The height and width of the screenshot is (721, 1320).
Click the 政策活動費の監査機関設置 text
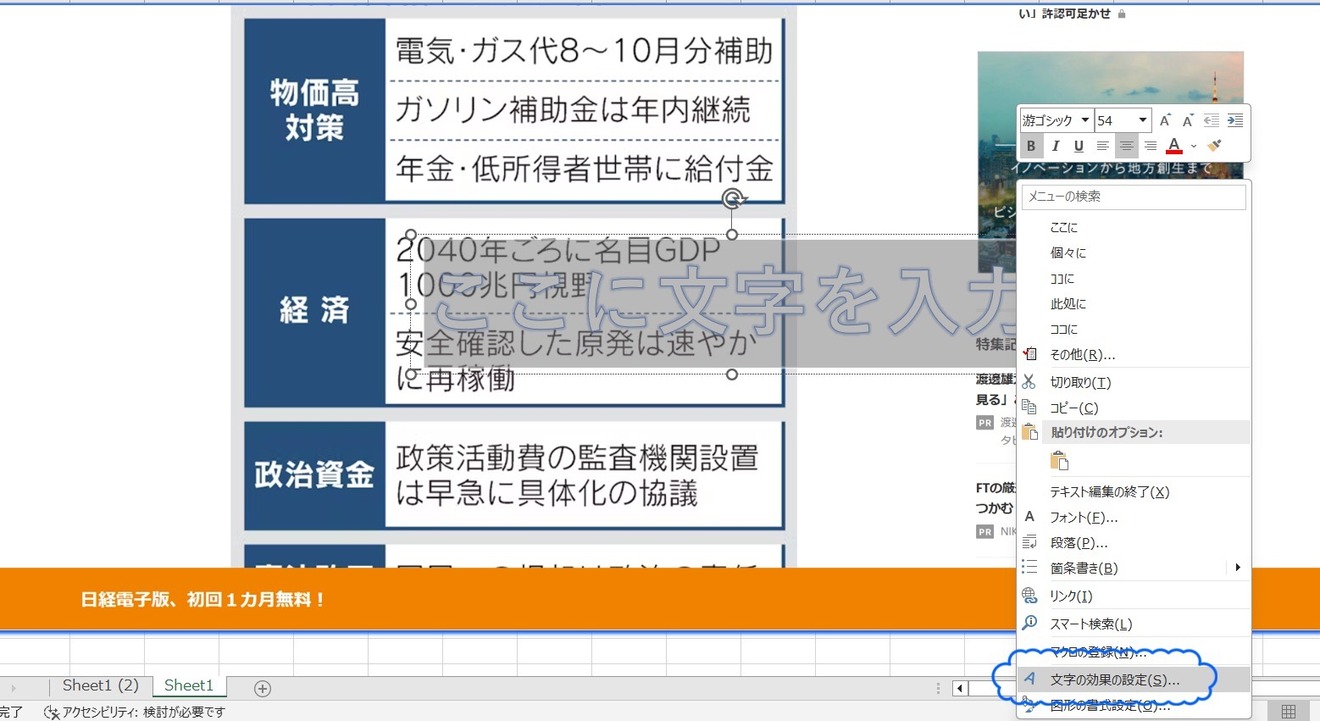coord(577,458)
